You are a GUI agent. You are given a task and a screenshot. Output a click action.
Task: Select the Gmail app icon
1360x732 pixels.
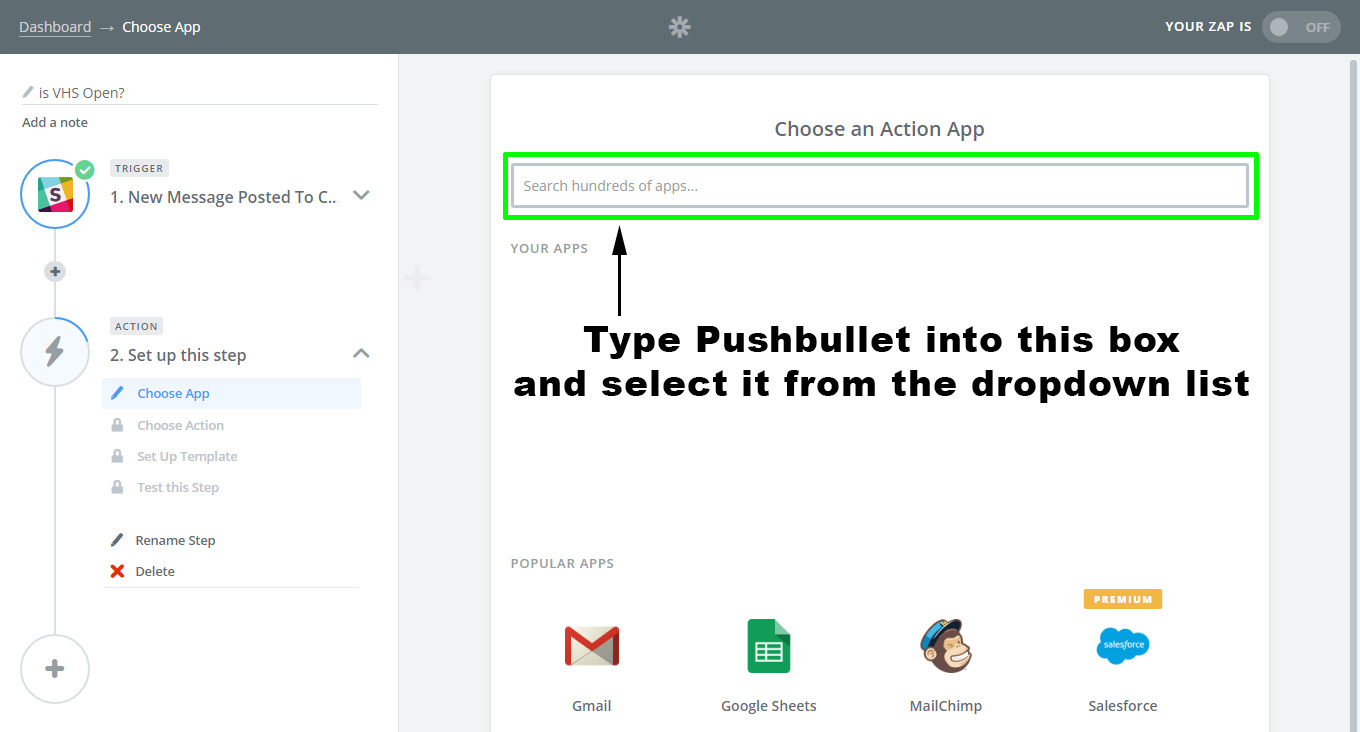pos(591,646)
